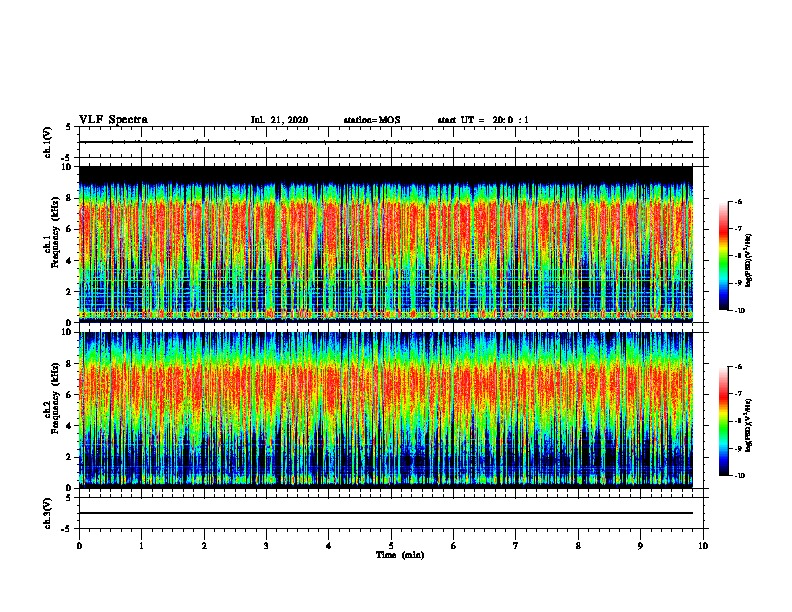Click the "ch.1(V)" waveform axis label

[48, 142]
